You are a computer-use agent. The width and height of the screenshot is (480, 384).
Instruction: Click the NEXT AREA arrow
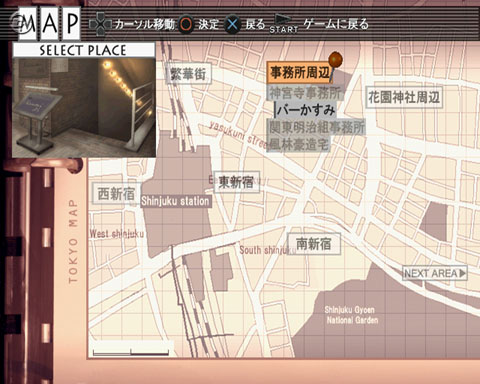pyautogui.click(x=435, y=273)
